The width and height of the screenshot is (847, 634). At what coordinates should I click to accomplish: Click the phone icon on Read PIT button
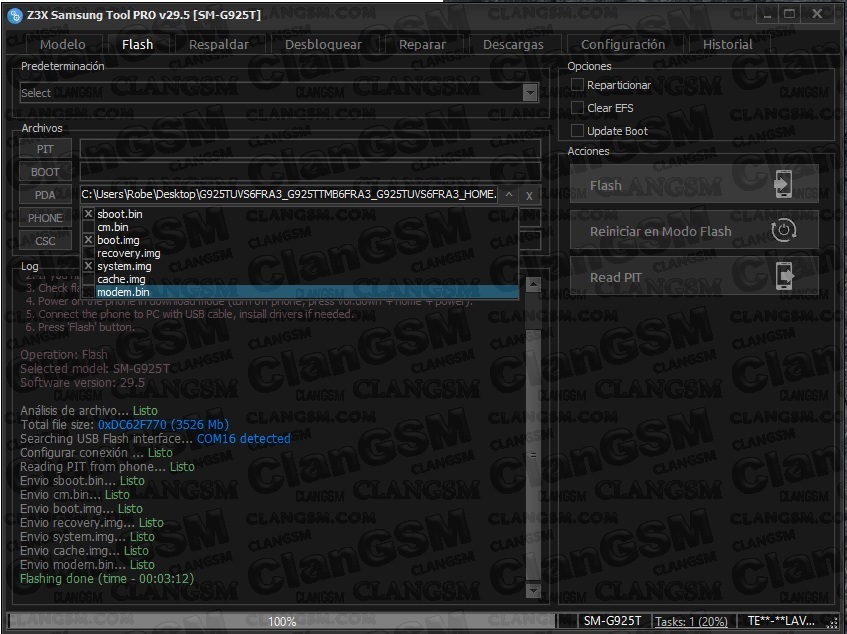(x=784, y=276)
